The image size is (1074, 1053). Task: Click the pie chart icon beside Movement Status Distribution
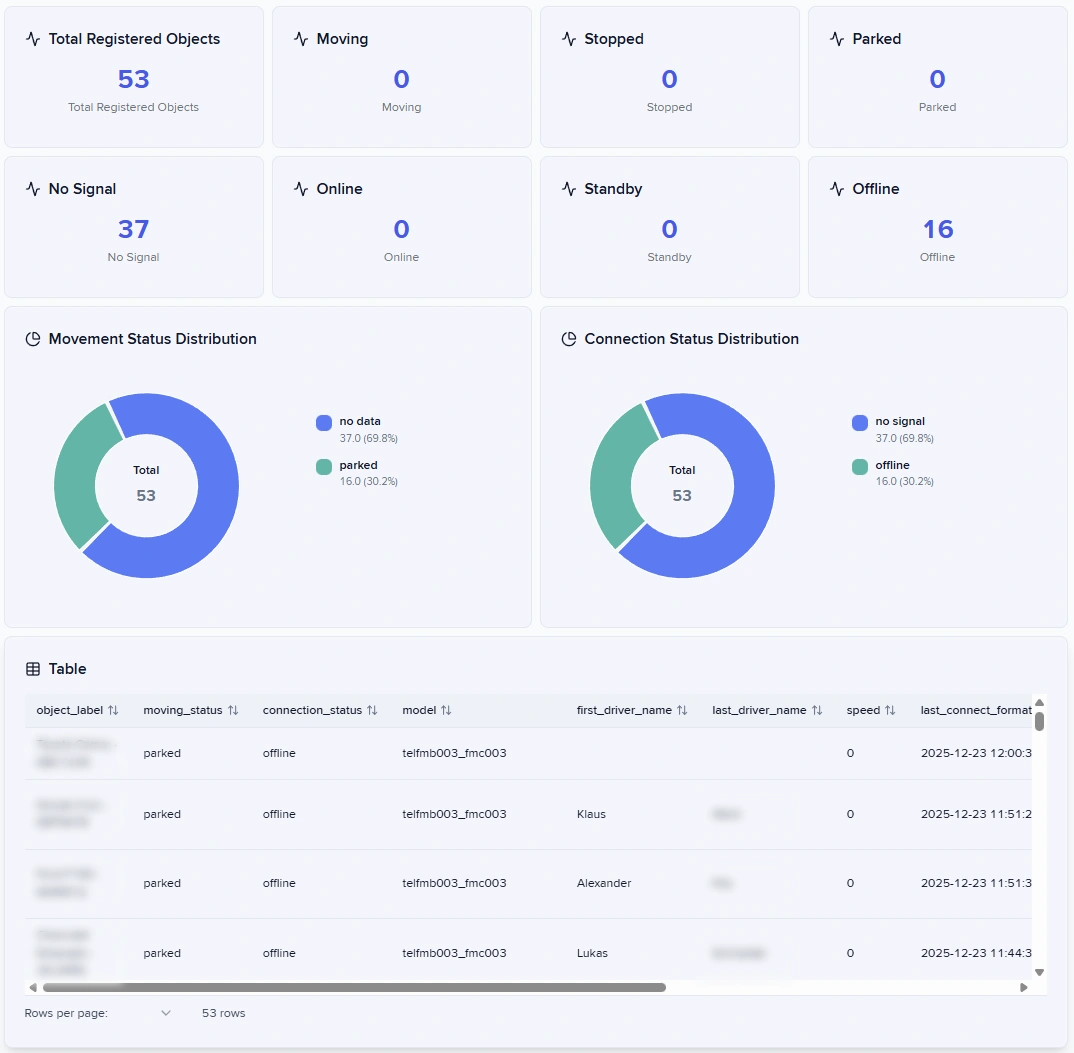tap(33, 339)
